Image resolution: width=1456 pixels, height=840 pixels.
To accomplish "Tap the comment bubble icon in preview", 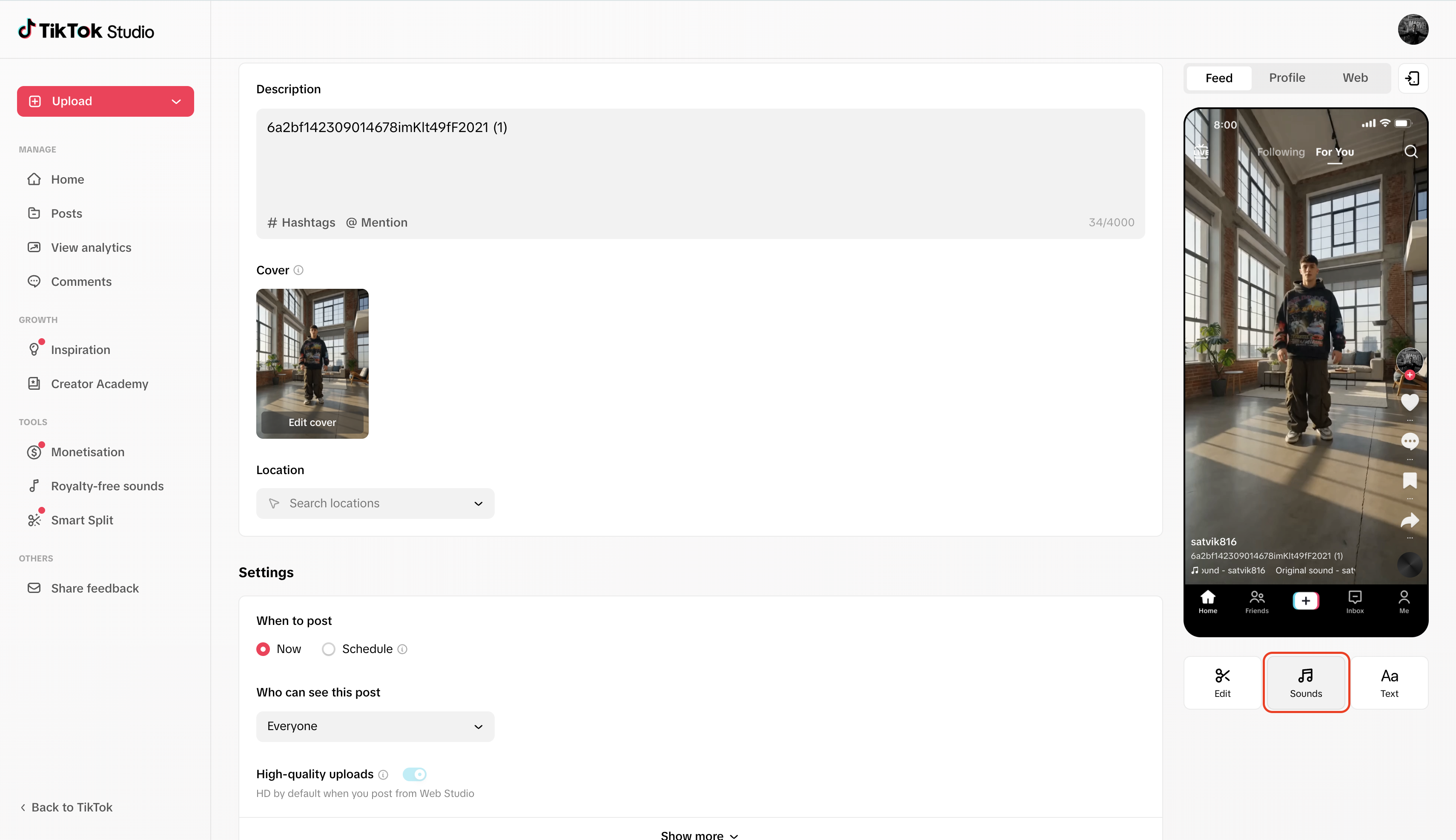I will pos(1409,441).
